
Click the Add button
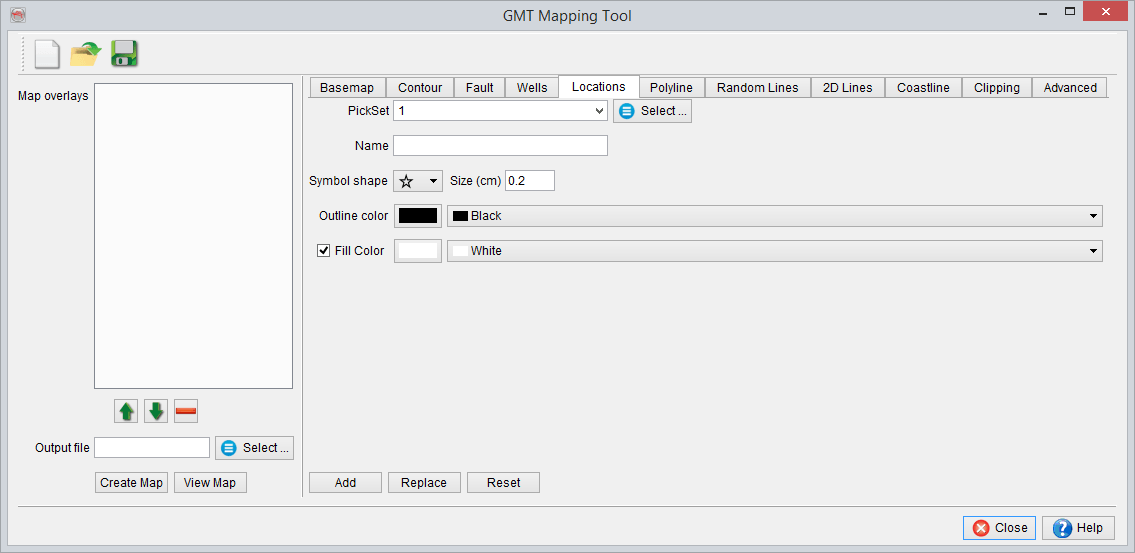point(345,483)
